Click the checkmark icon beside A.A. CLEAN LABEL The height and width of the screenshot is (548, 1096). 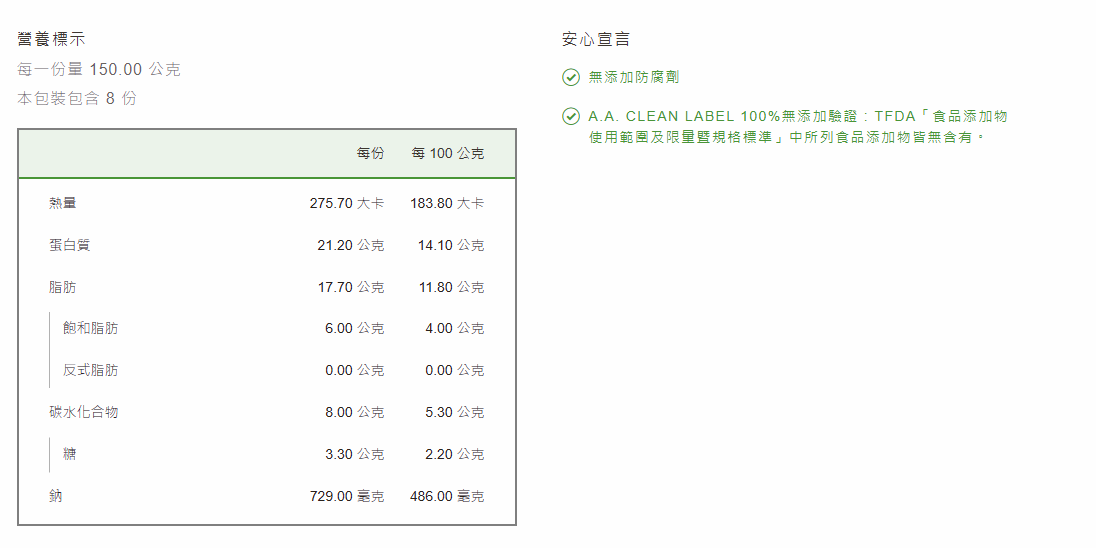pos(571,117)
